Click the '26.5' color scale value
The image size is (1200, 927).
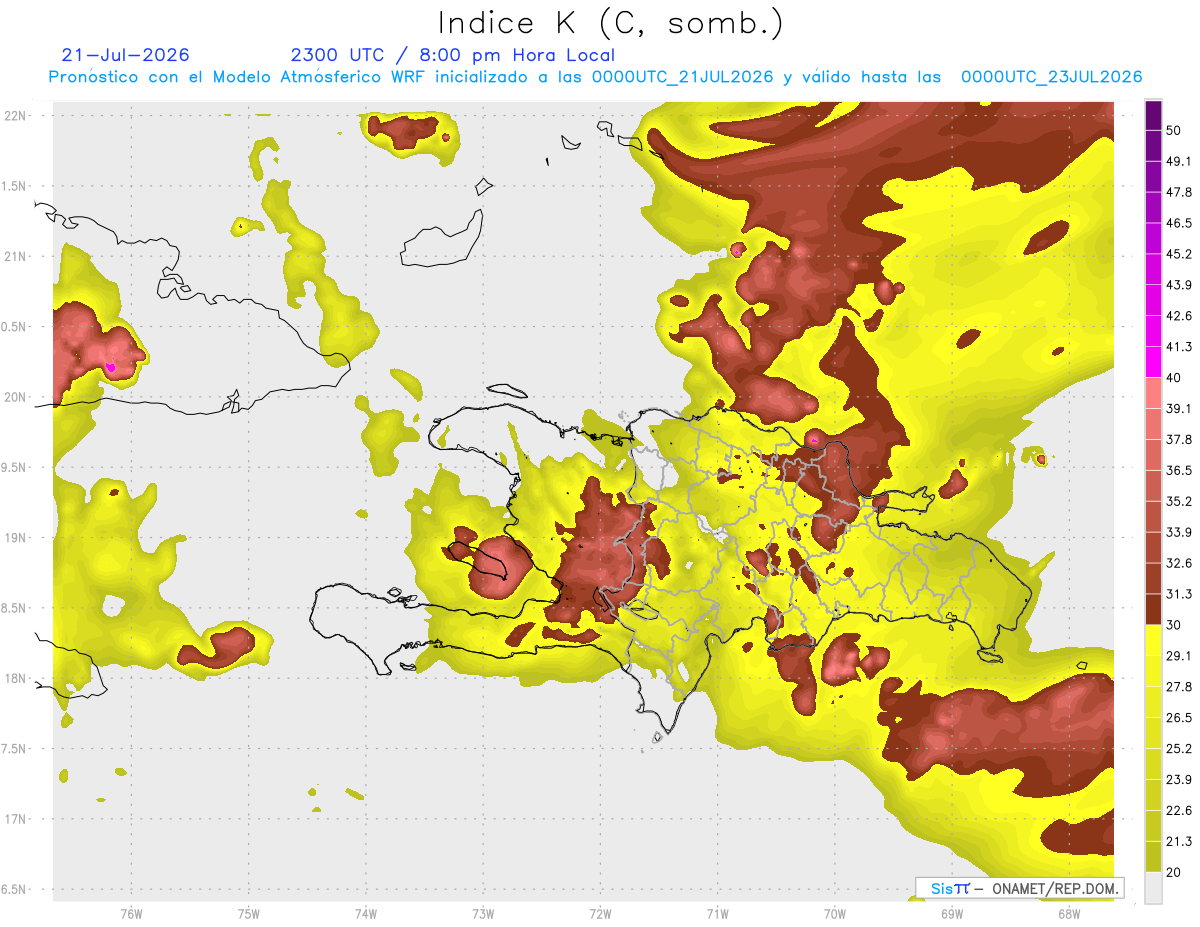pyautogui.click(x=1179, y=718)
